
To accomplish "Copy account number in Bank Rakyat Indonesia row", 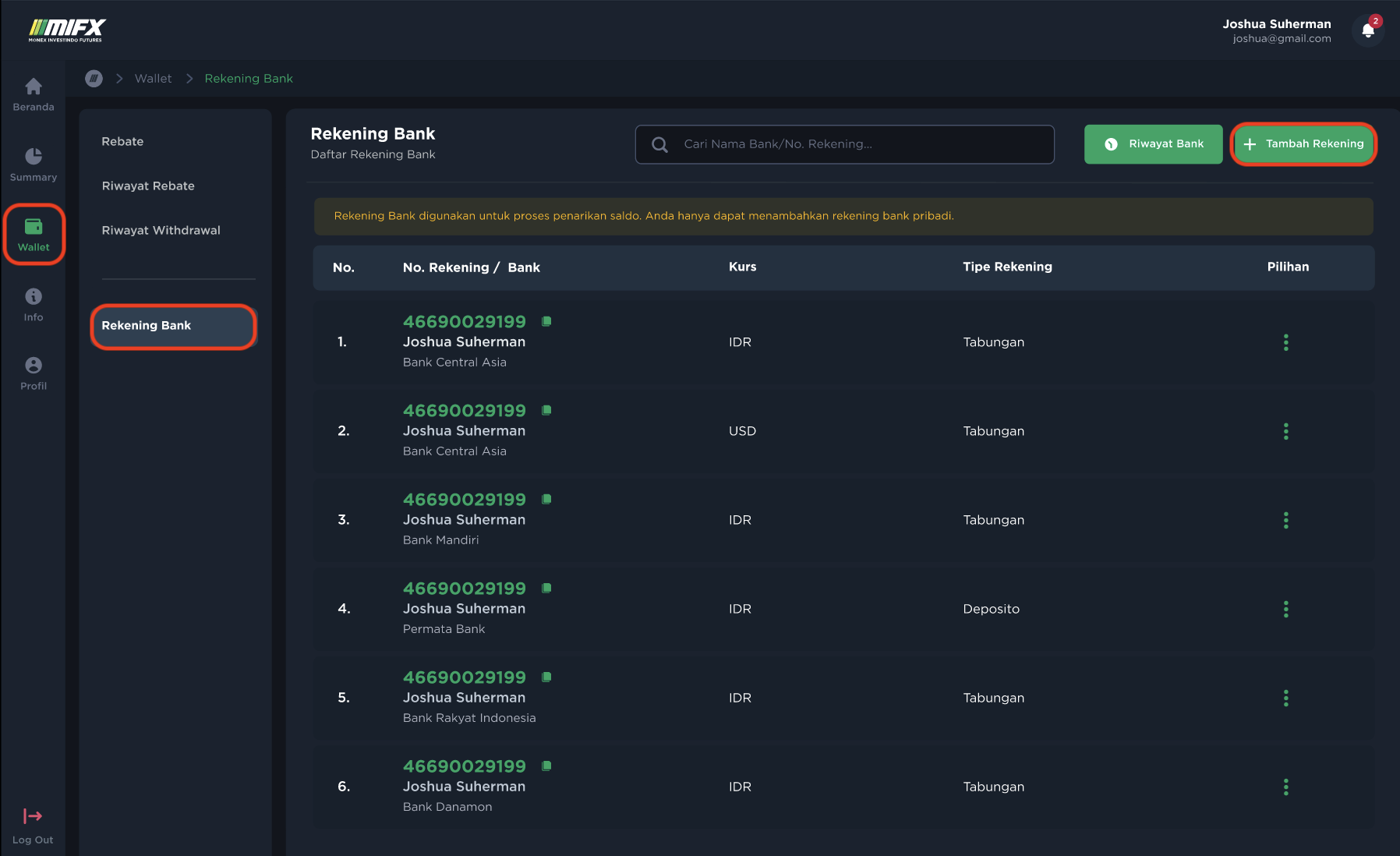I will 547,677.
